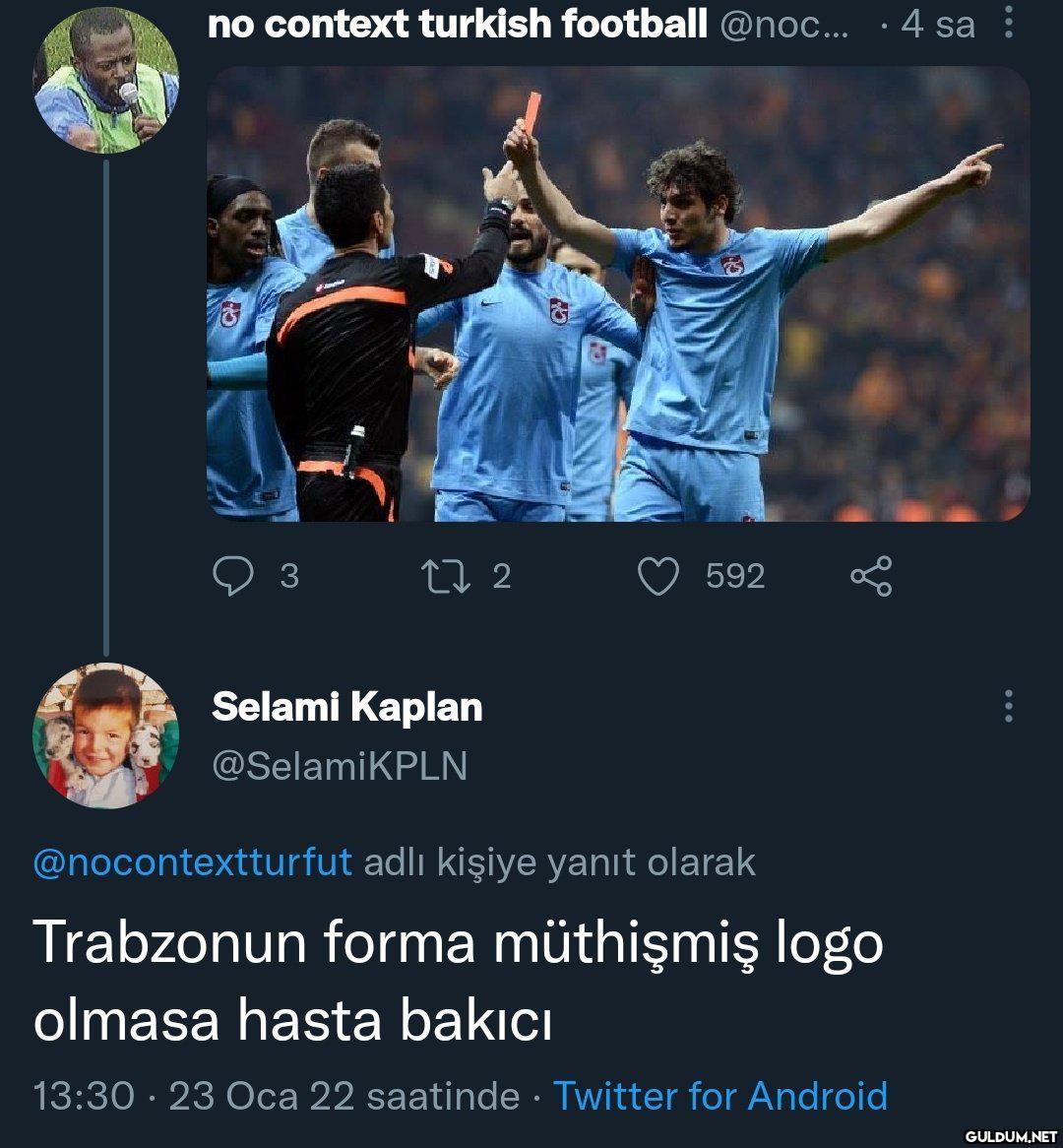This screenshot has height=1148, width=1063.
Task: Open the @nocontextturfut mention link
Action: 193,862
